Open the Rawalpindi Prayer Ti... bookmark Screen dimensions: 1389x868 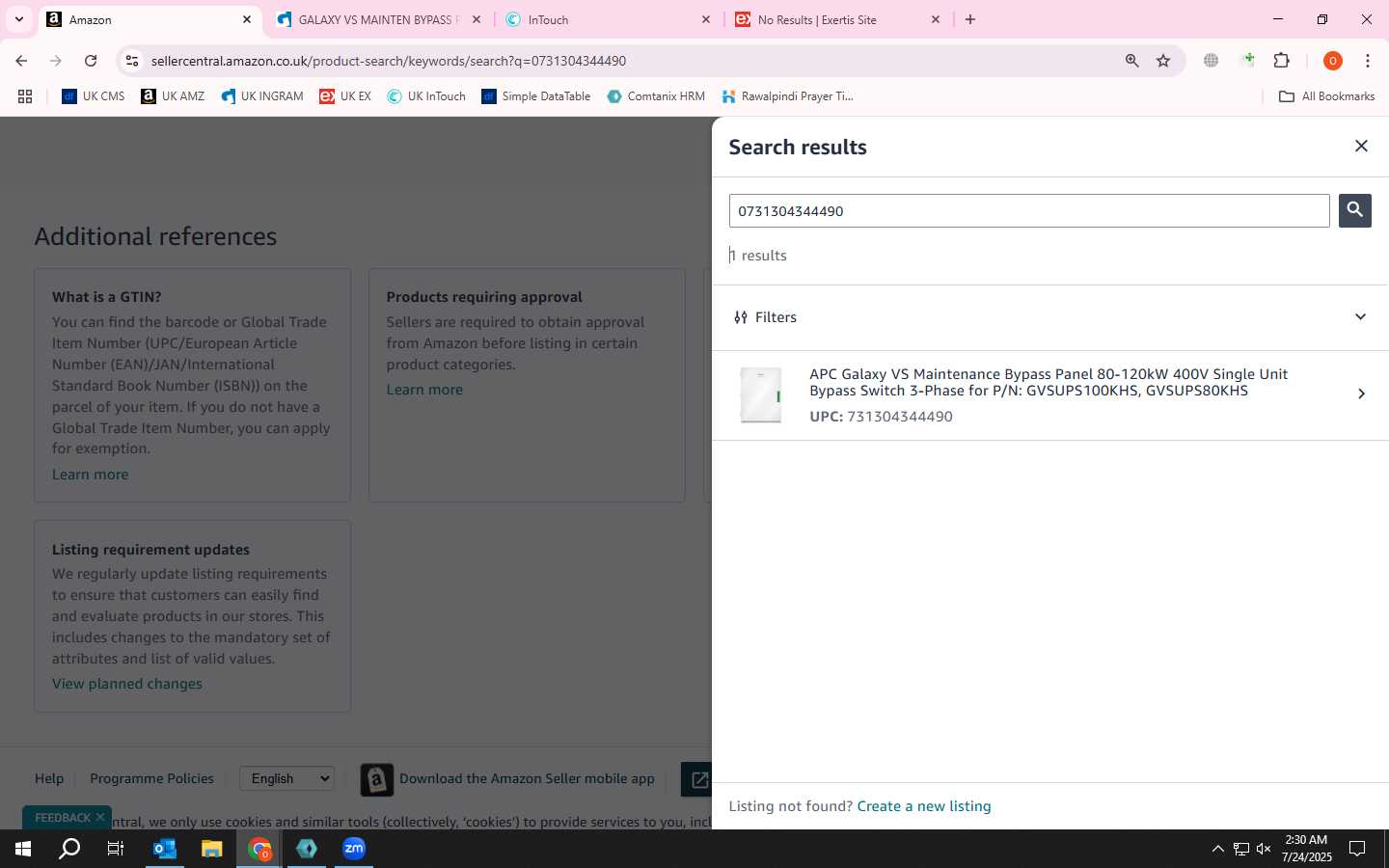[x=787, y=96]
